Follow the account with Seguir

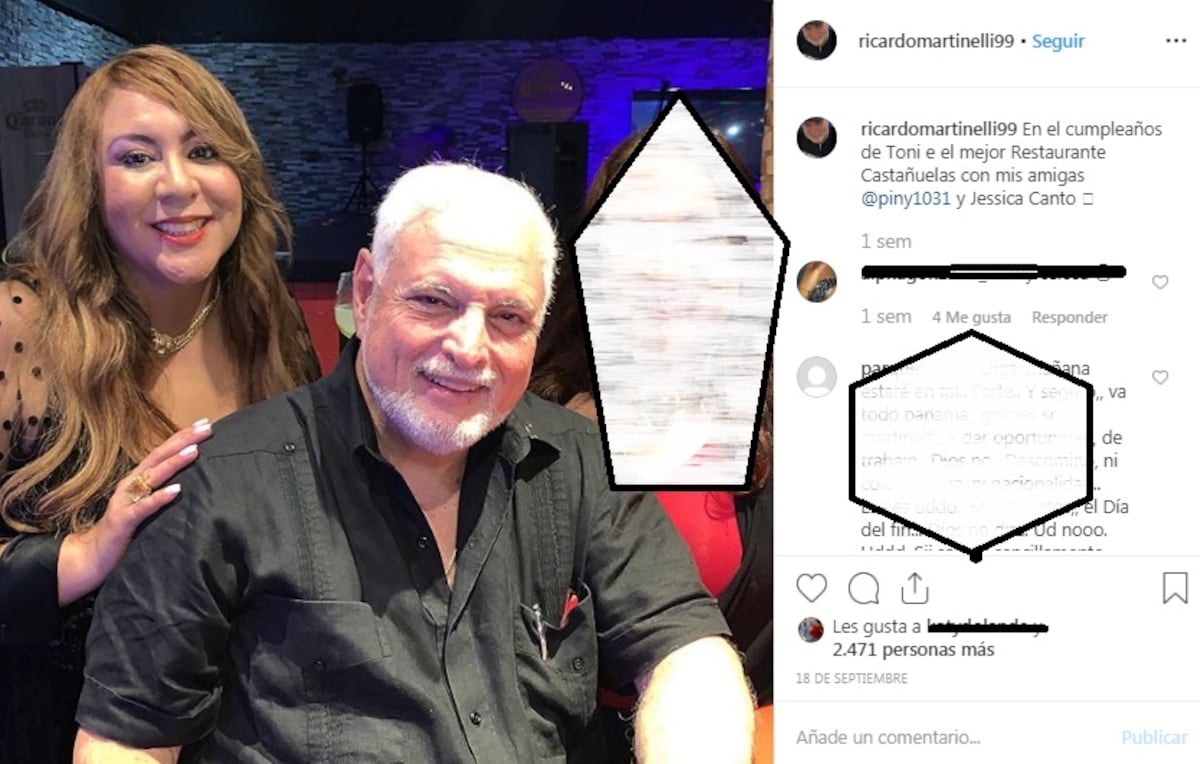point(1058,41)
